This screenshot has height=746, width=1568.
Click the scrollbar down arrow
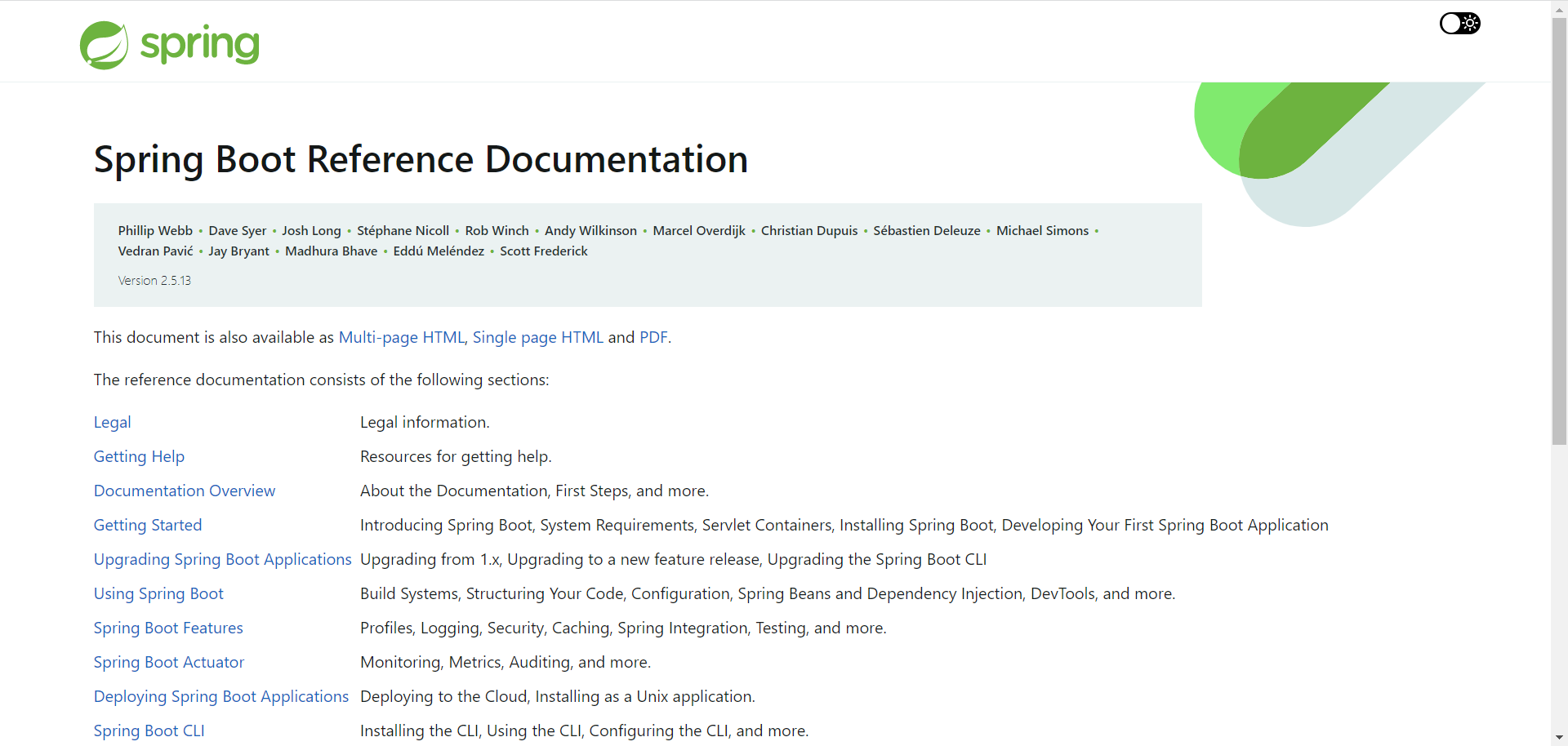pyautogui.click(x=1560, y=738)
